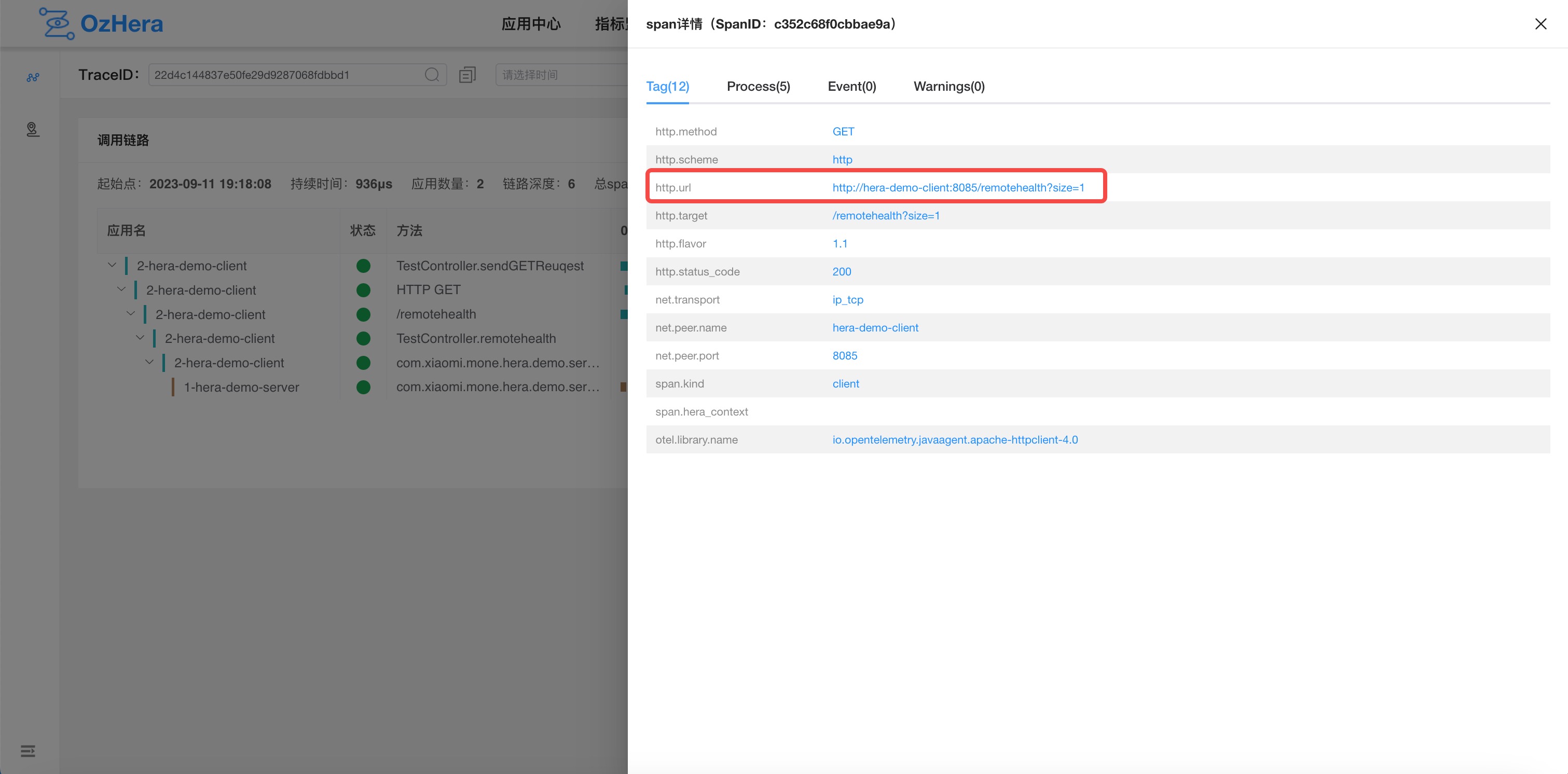The height and width of the screenshot is (774, 1568).
Task: Select the Warnings(0) tab
Action: [x=949, y=87]
